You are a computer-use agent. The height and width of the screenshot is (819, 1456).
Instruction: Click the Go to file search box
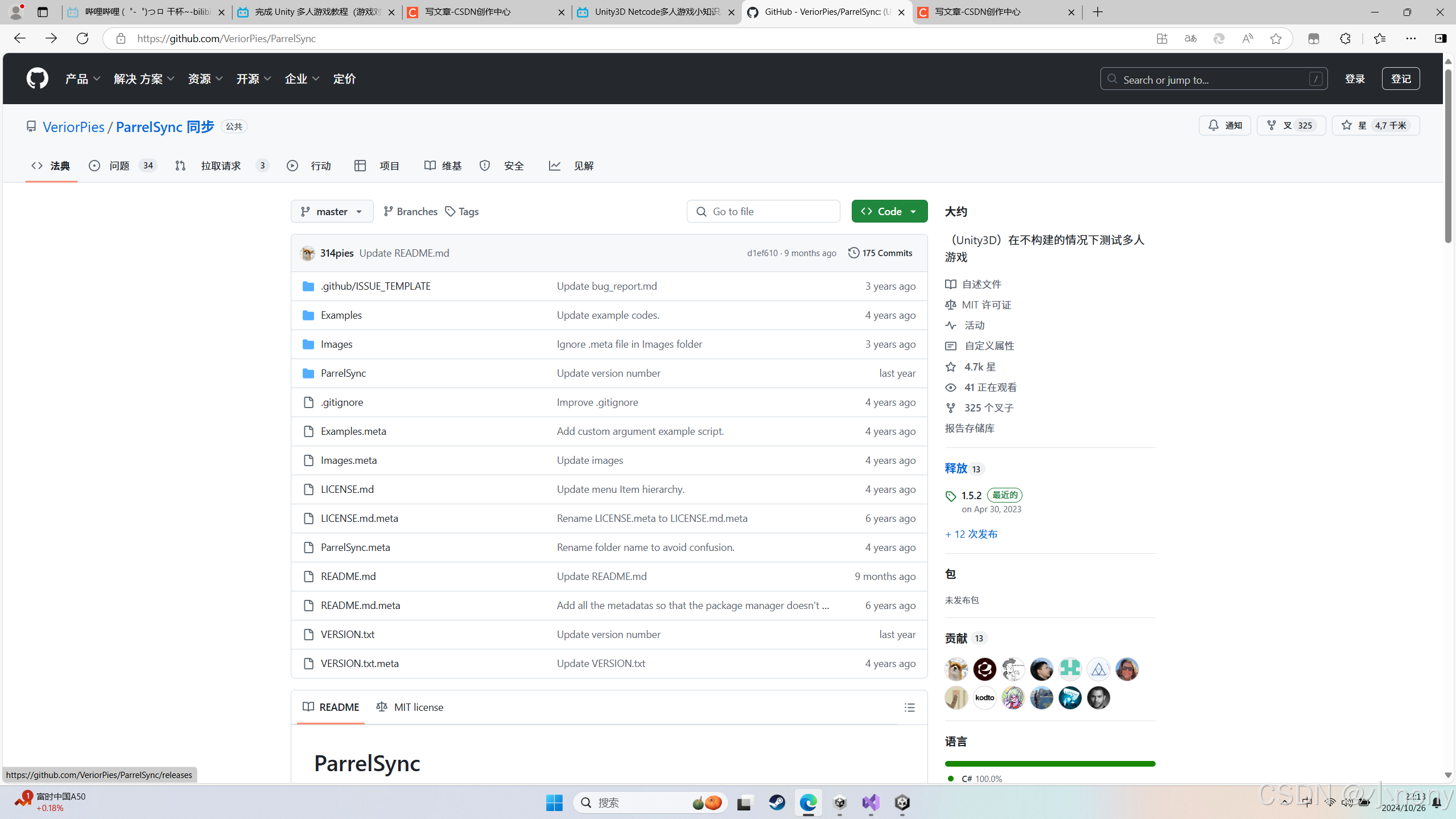(x=762, y=211)
